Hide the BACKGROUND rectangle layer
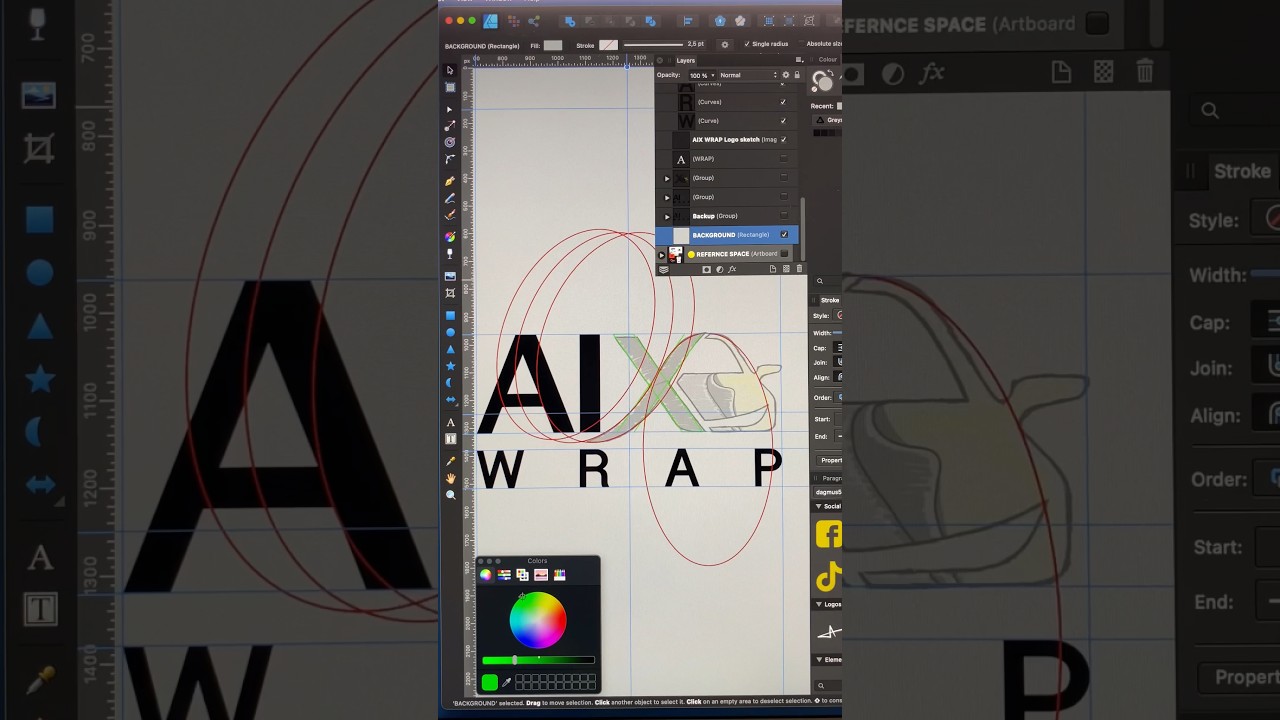The width and height of the screenshot is (1280, 720). (784, 235)
